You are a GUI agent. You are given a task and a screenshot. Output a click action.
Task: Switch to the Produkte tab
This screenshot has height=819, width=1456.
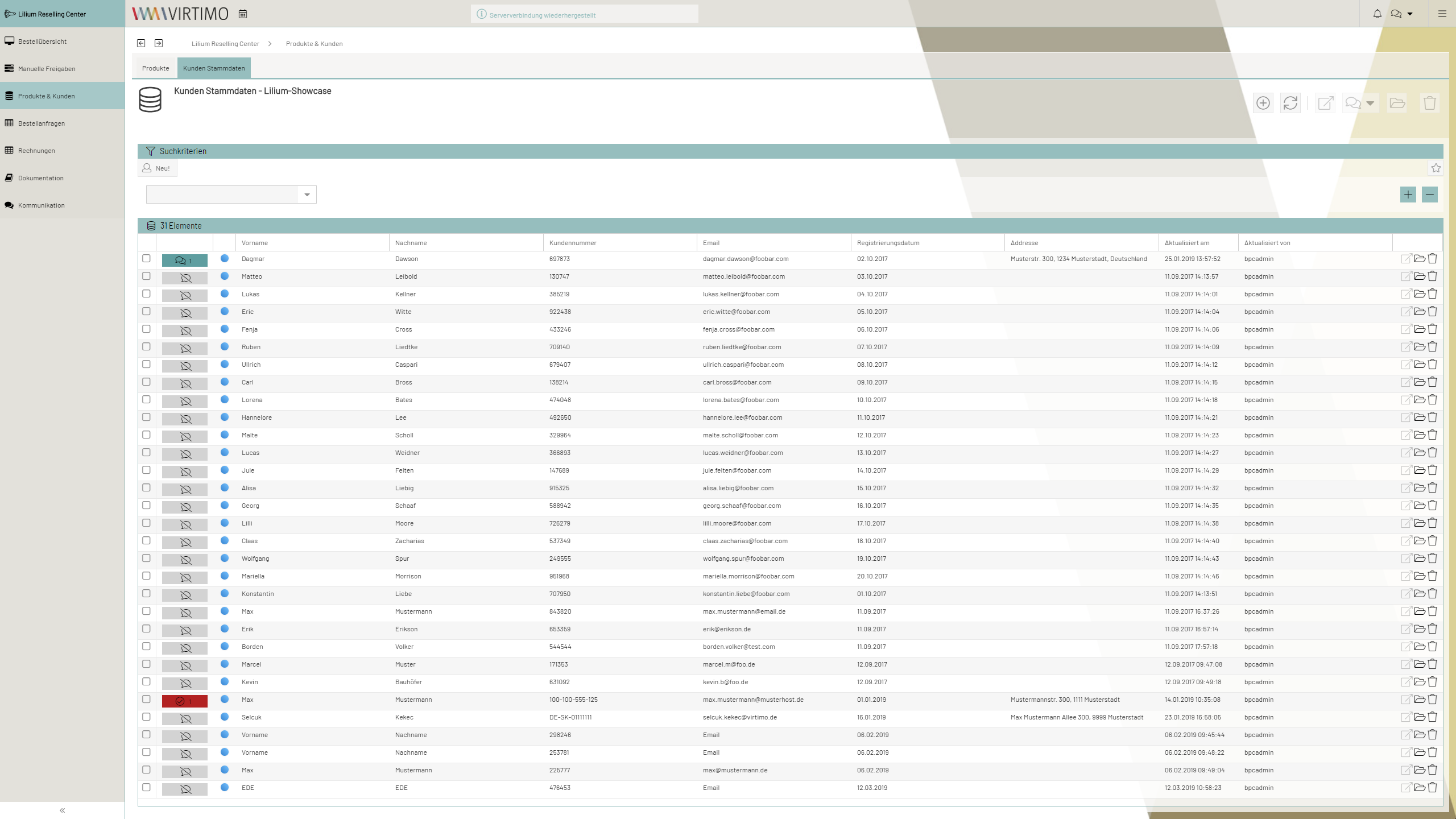(155, 68)
